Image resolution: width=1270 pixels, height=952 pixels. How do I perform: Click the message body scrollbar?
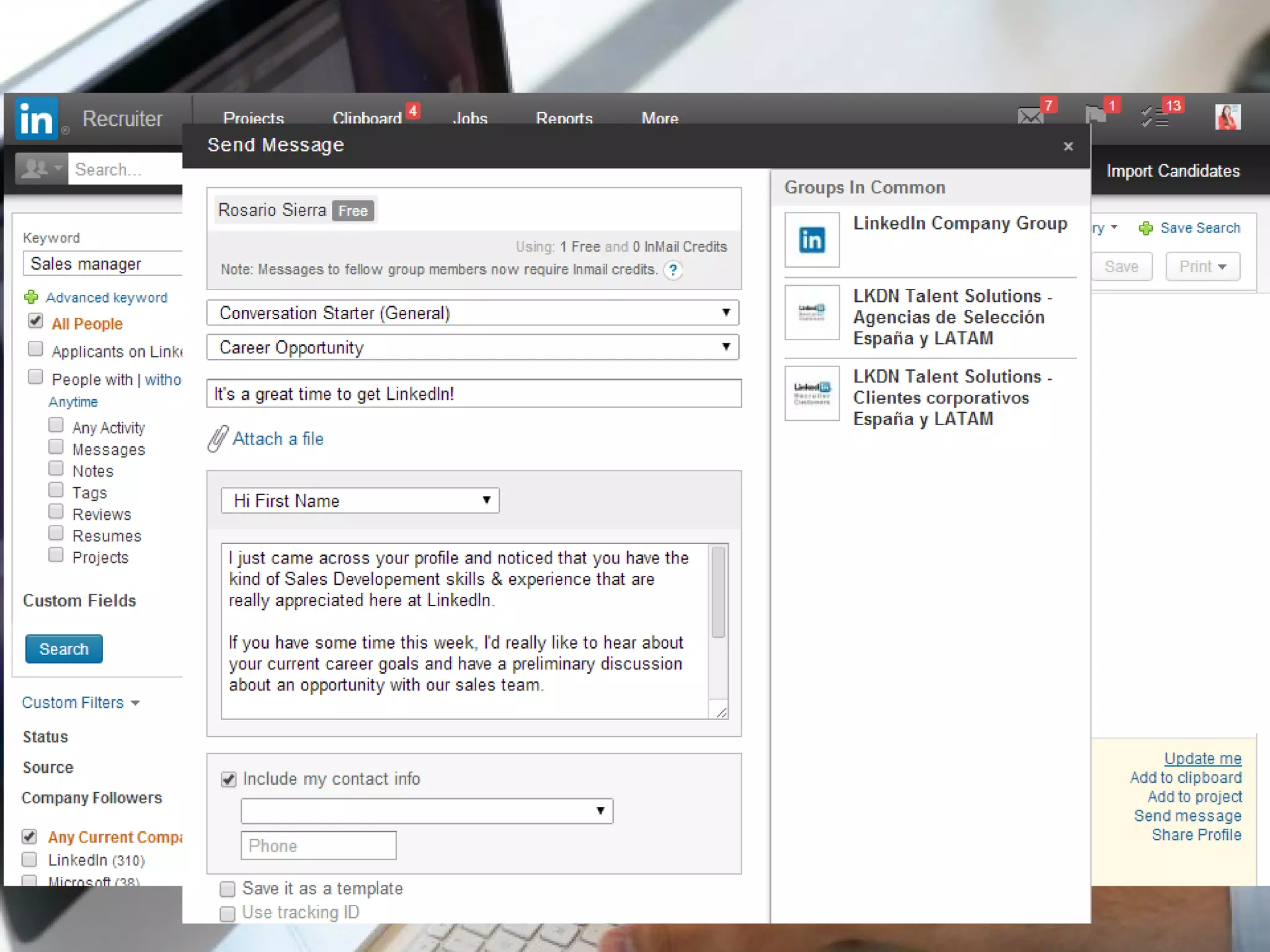tap(718, 592)
